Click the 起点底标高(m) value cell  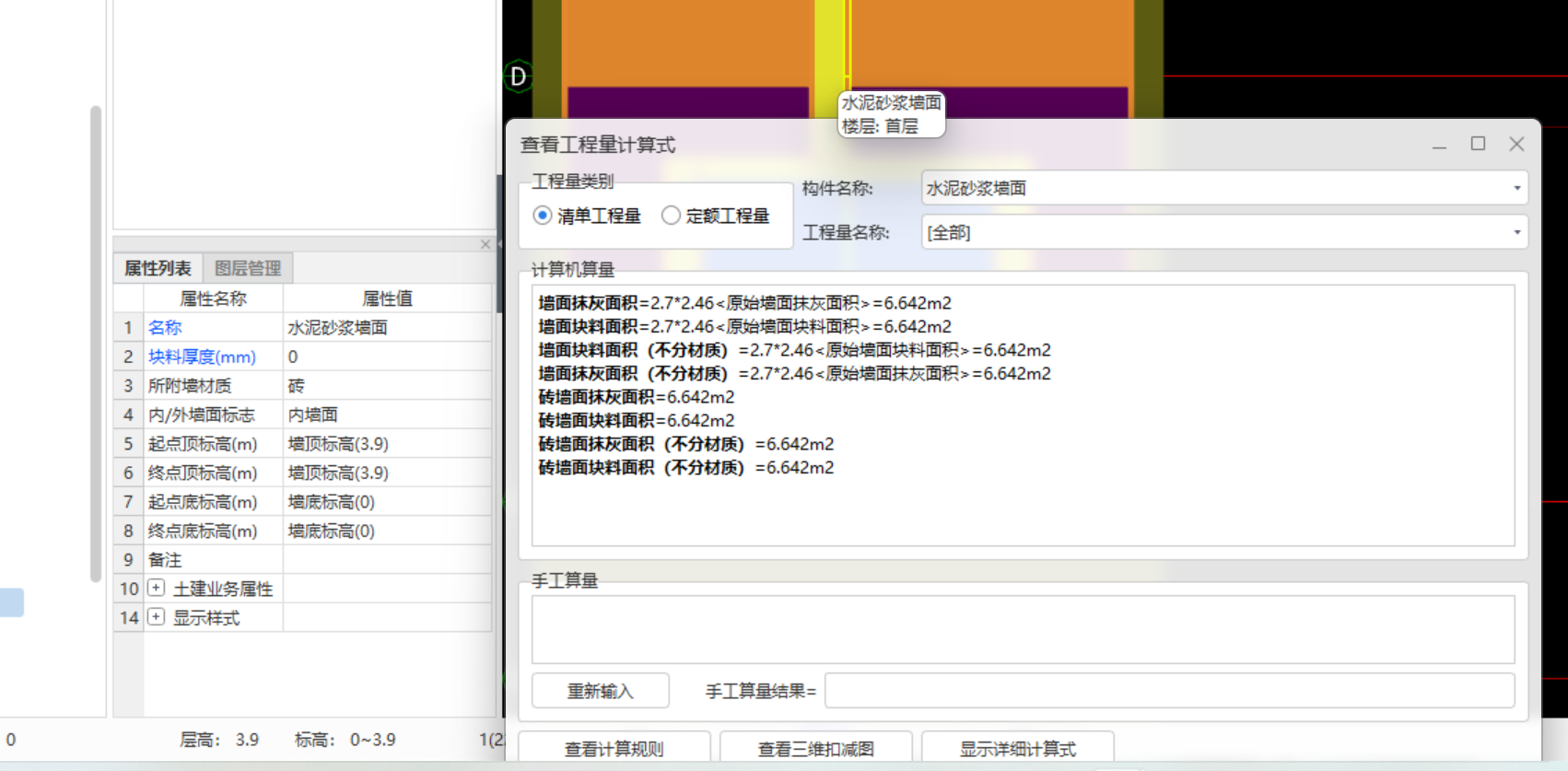click(x=387, y=502)
